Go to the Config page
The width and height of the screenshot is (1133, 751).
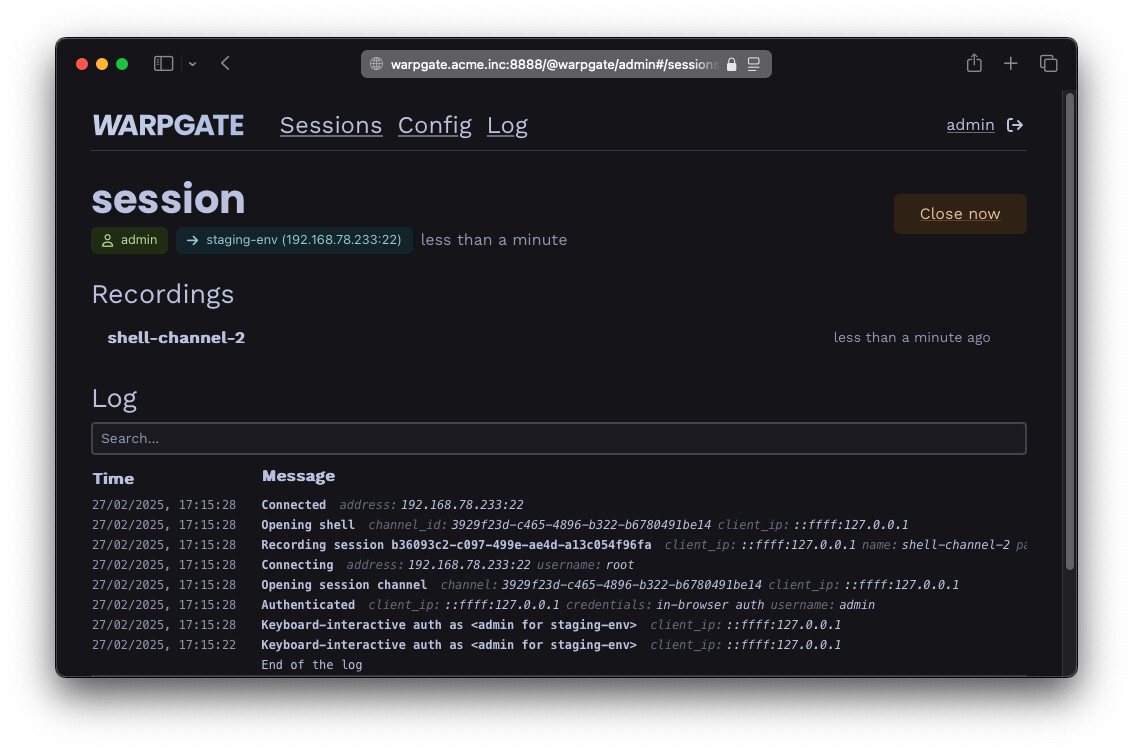[435, 125]
